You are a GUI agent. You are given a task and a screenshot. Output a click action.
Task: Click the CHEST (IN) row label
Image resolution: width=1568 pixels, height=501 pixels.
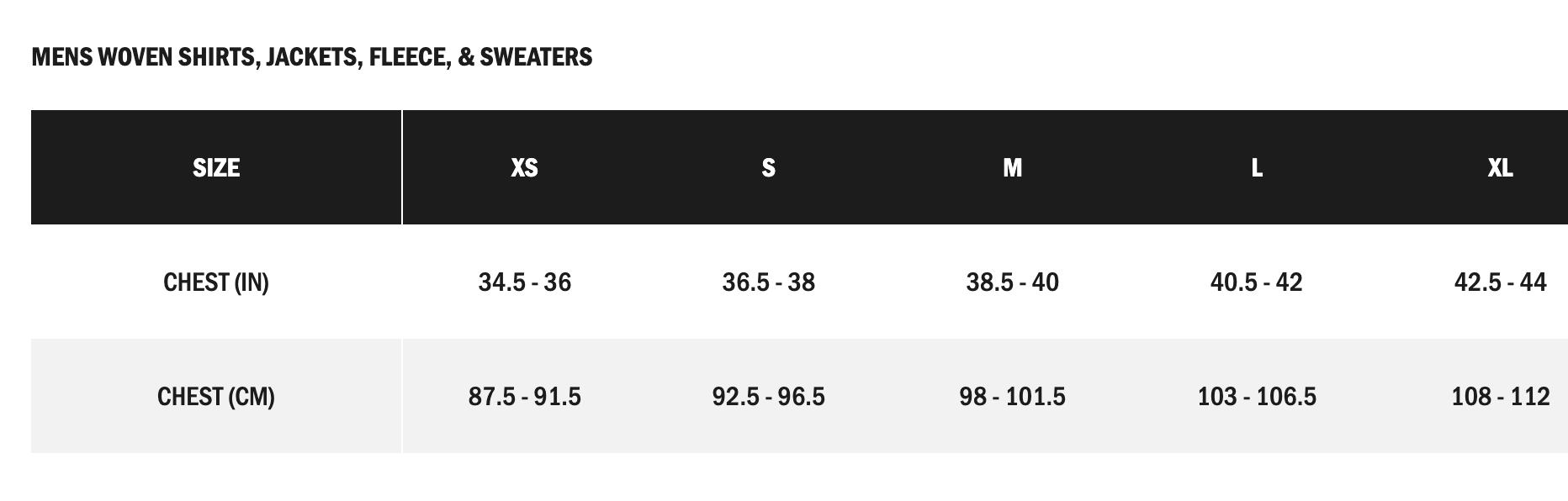pos(216,282)
